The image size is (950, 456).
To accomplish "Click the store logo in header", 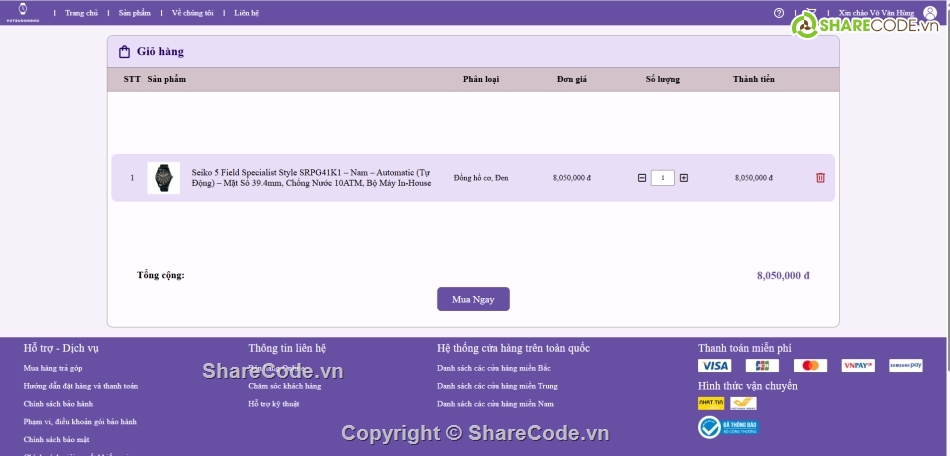I will pos(22,11).
